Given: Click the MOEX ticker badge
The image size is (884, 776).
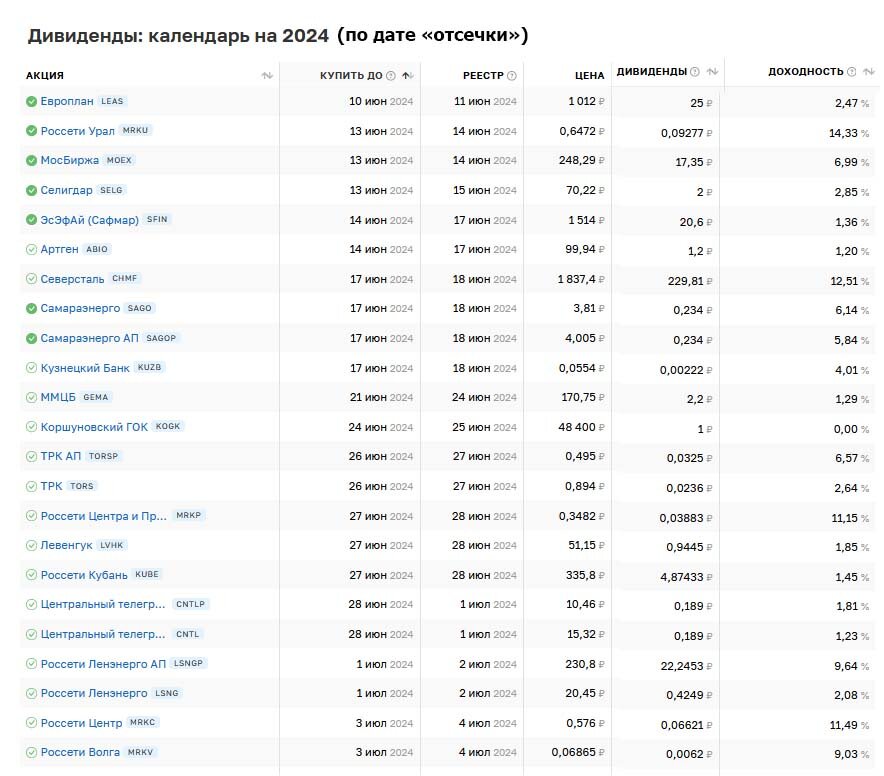Looking at the screenshot, I should point(119,160).
